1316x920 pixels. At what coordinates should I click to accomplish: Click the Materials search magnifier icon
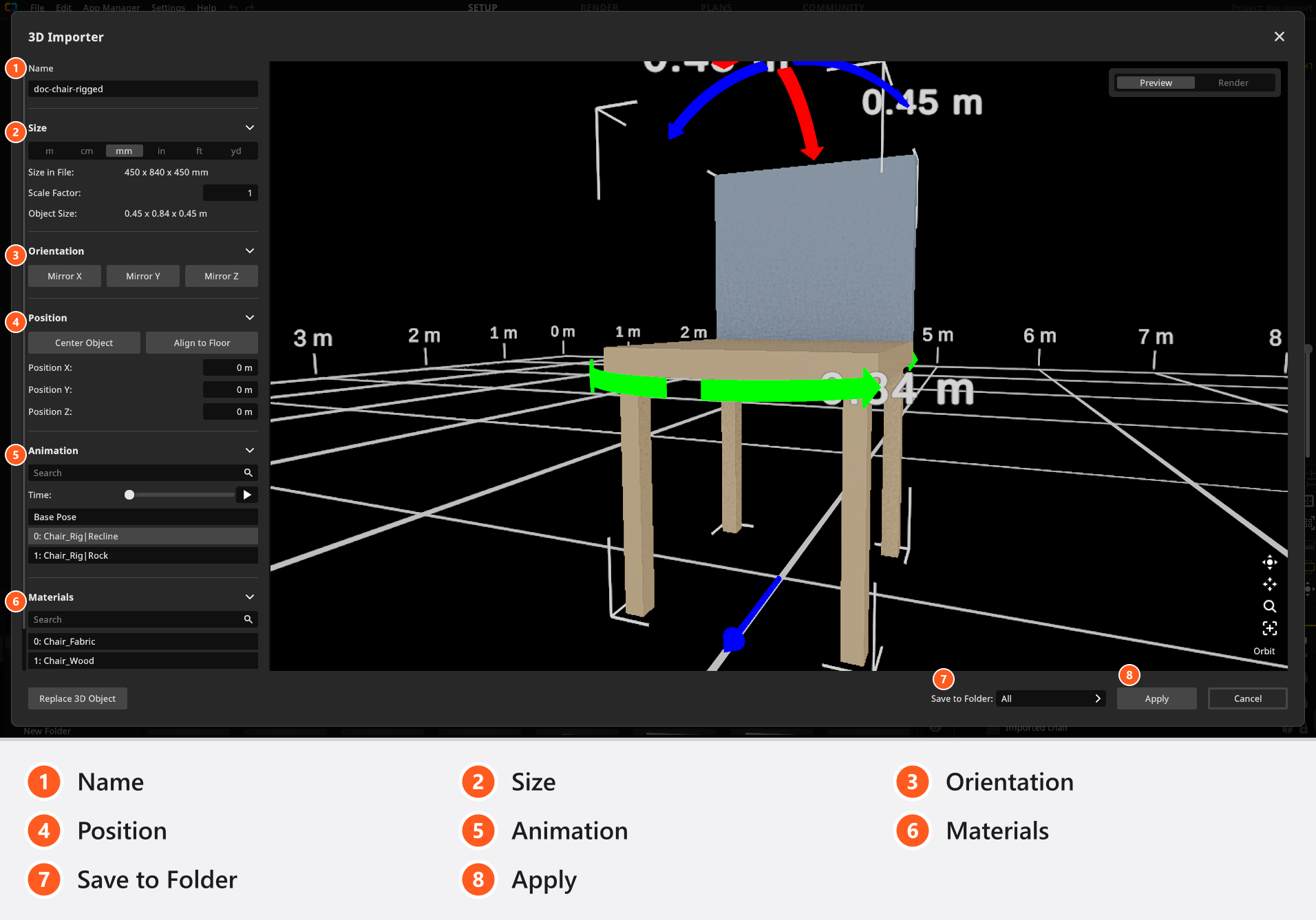click(248, 619)
